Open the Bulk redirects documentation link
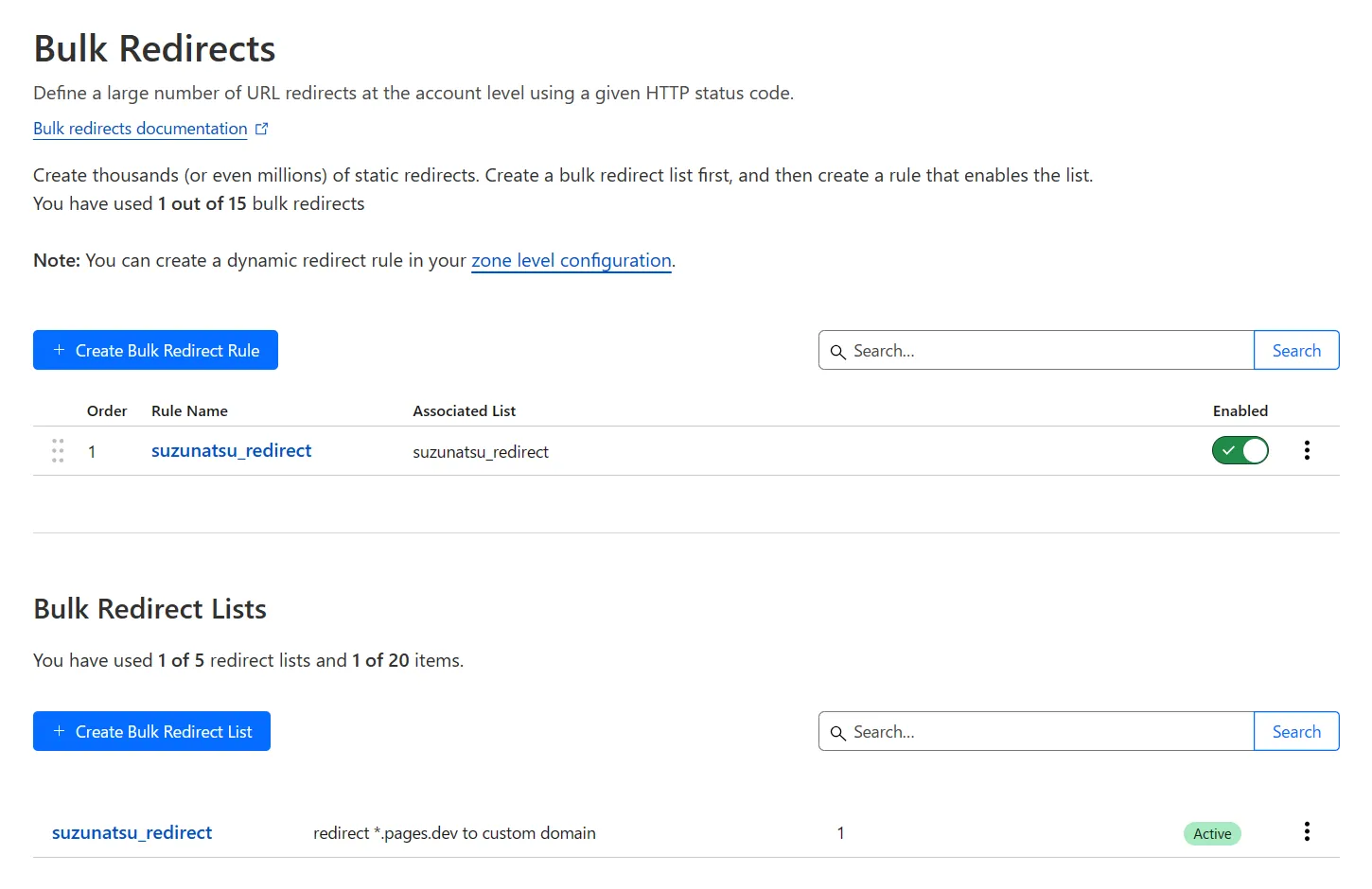Viewport: 1372px width, 889px height. (140, 129)
